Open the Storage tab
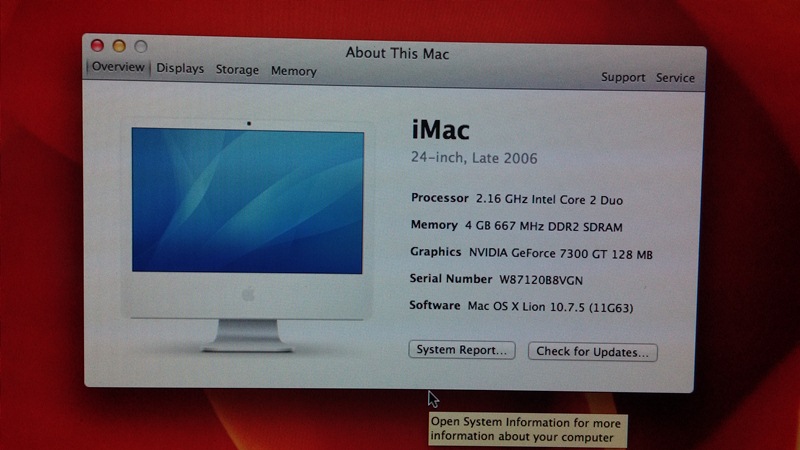Screen dimensions: 800x450 coord(237,70)
